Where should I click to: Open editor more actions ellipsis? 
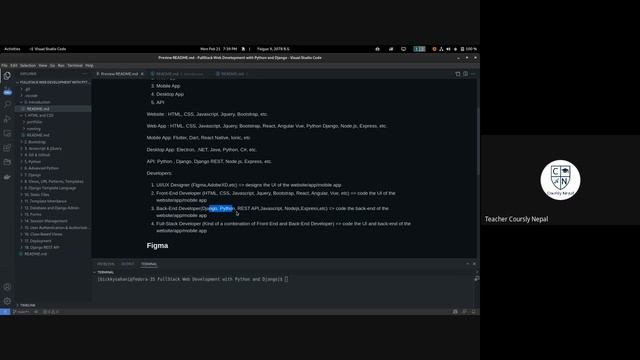click(473, 74)
